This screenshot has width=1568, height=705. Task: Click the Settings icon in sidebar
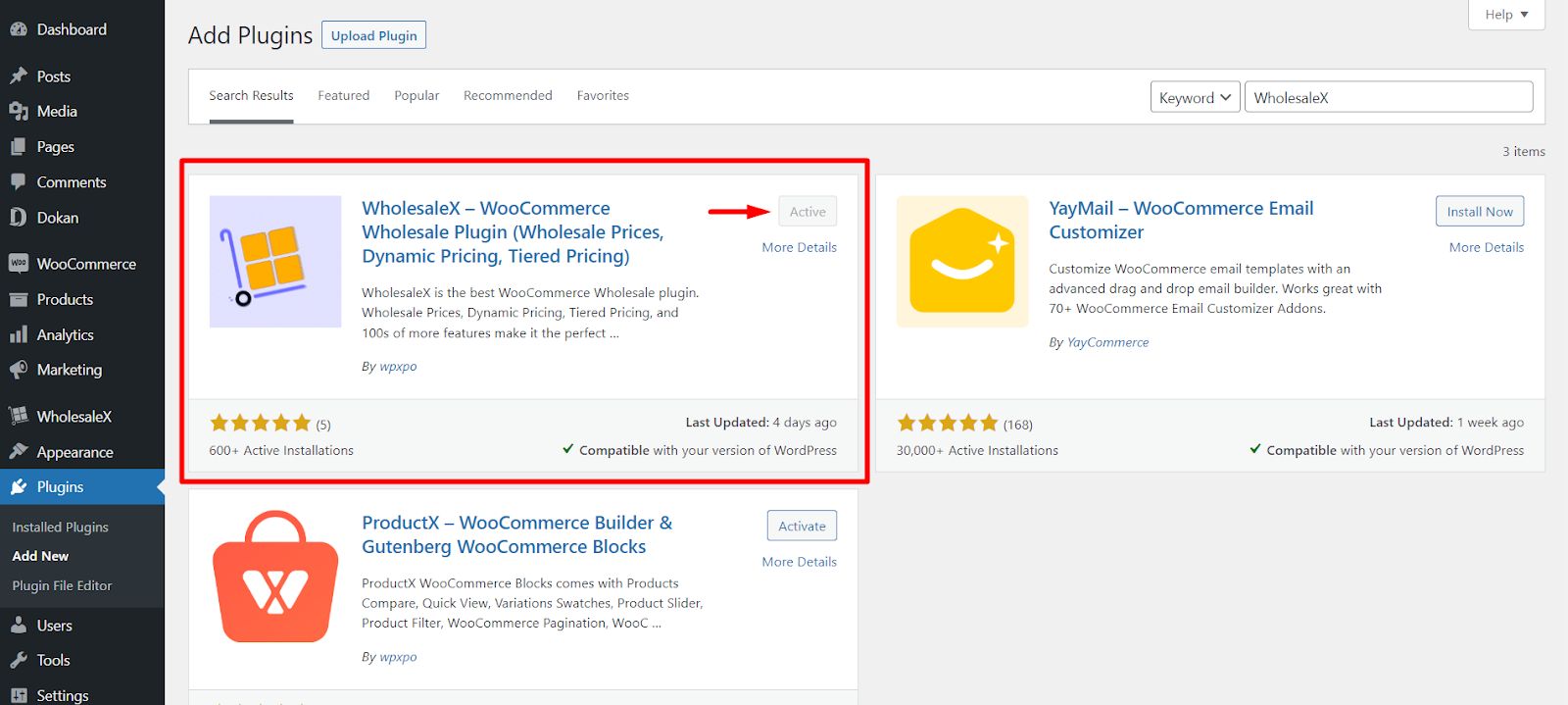tap(19, 695)
